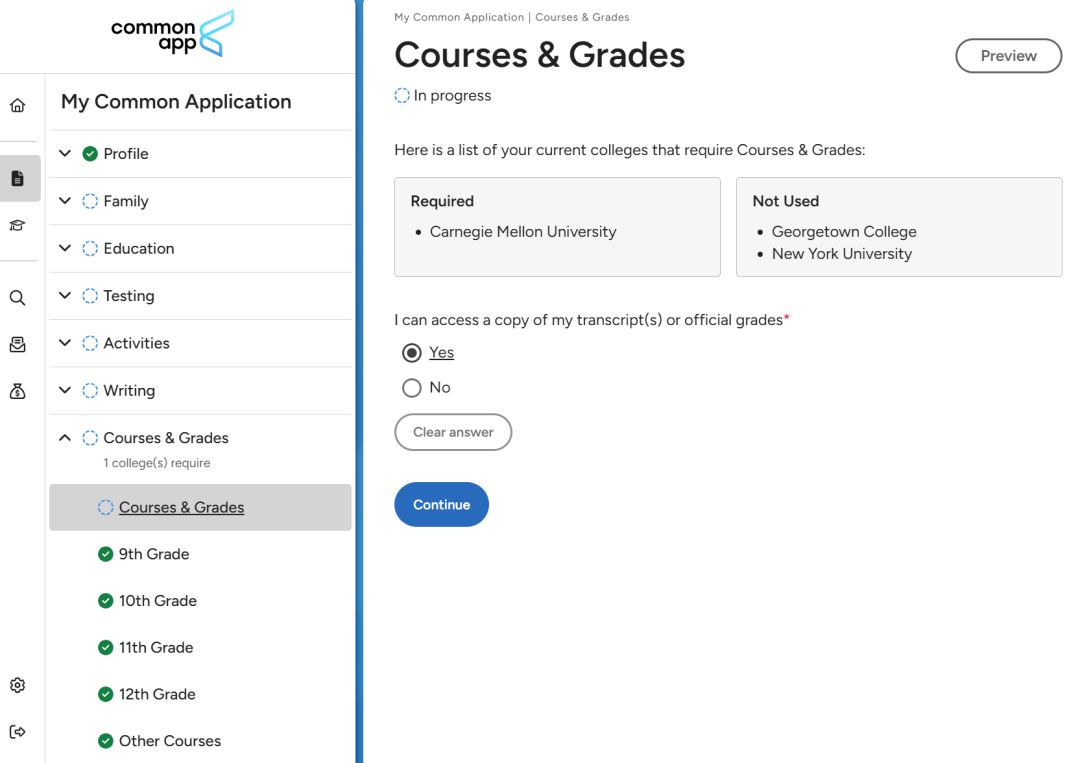
Task: Open the Preview button
Action: [1008, 56]
